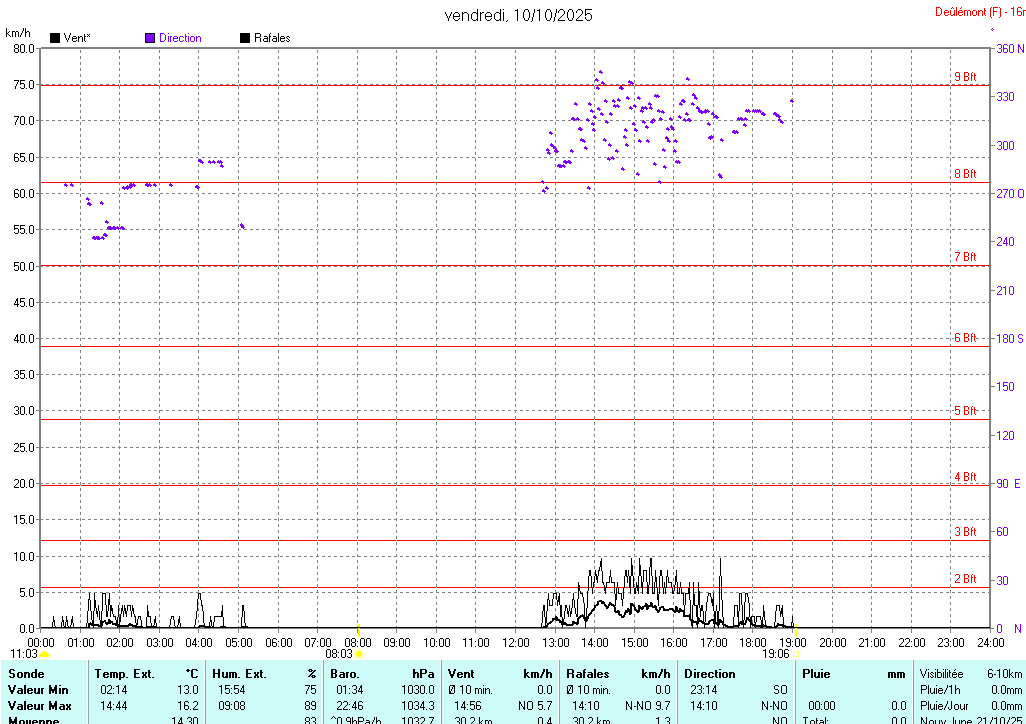The image size is (1026, 724).
Task: Click the yellow marker next to 11:03
Action: coord(44,654)
